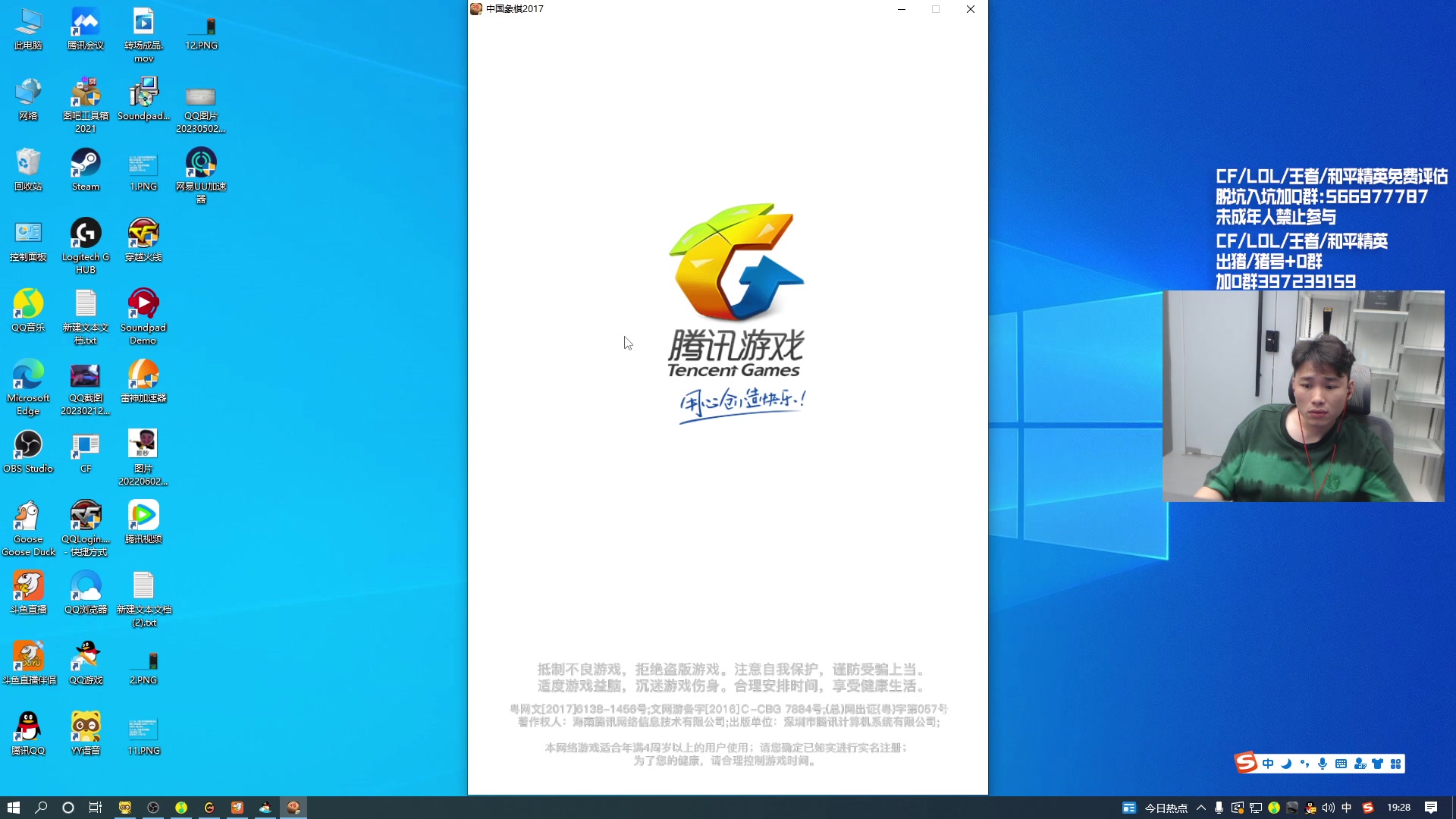Close the 中国象棋2017 window
The image size is (1456, 819).
pyautogui.click(x=970, y=9)
